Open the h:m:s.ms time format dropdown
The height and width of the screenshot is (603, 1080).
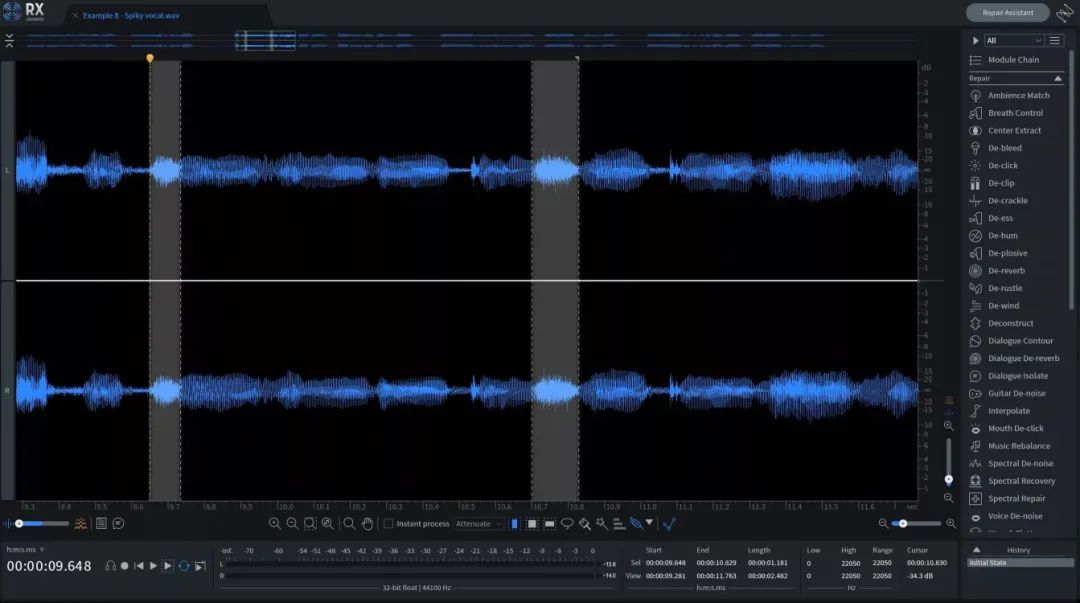tap(25, 549)
